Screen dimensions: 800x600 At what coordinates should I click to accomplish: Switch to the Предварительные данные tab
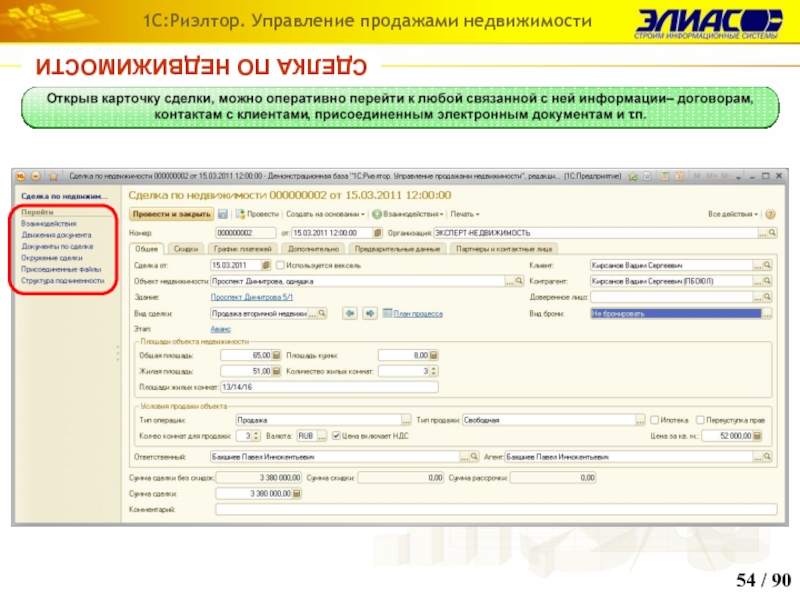click(397, 249)
